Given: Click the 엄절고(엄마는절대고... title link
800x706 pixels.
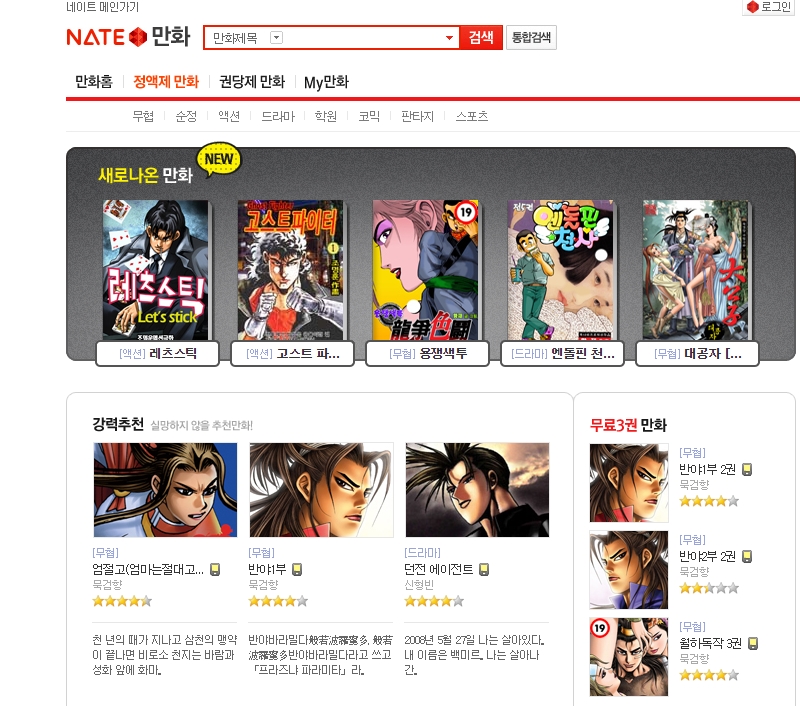Looking at the screenshot, I should (x=148, y=569).
